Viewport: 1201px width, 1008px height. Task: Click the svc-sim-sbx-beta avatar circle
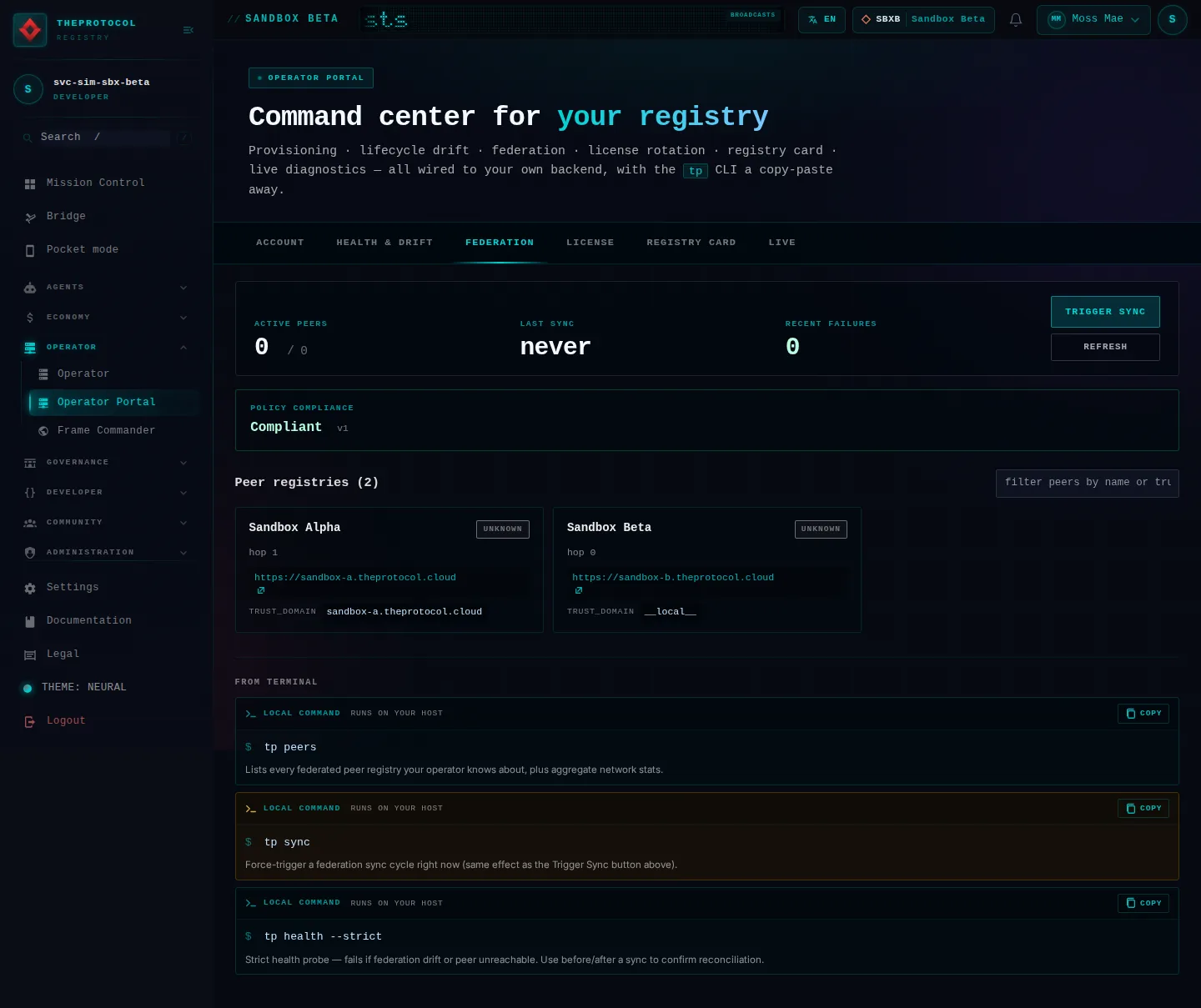click(28, 89)
